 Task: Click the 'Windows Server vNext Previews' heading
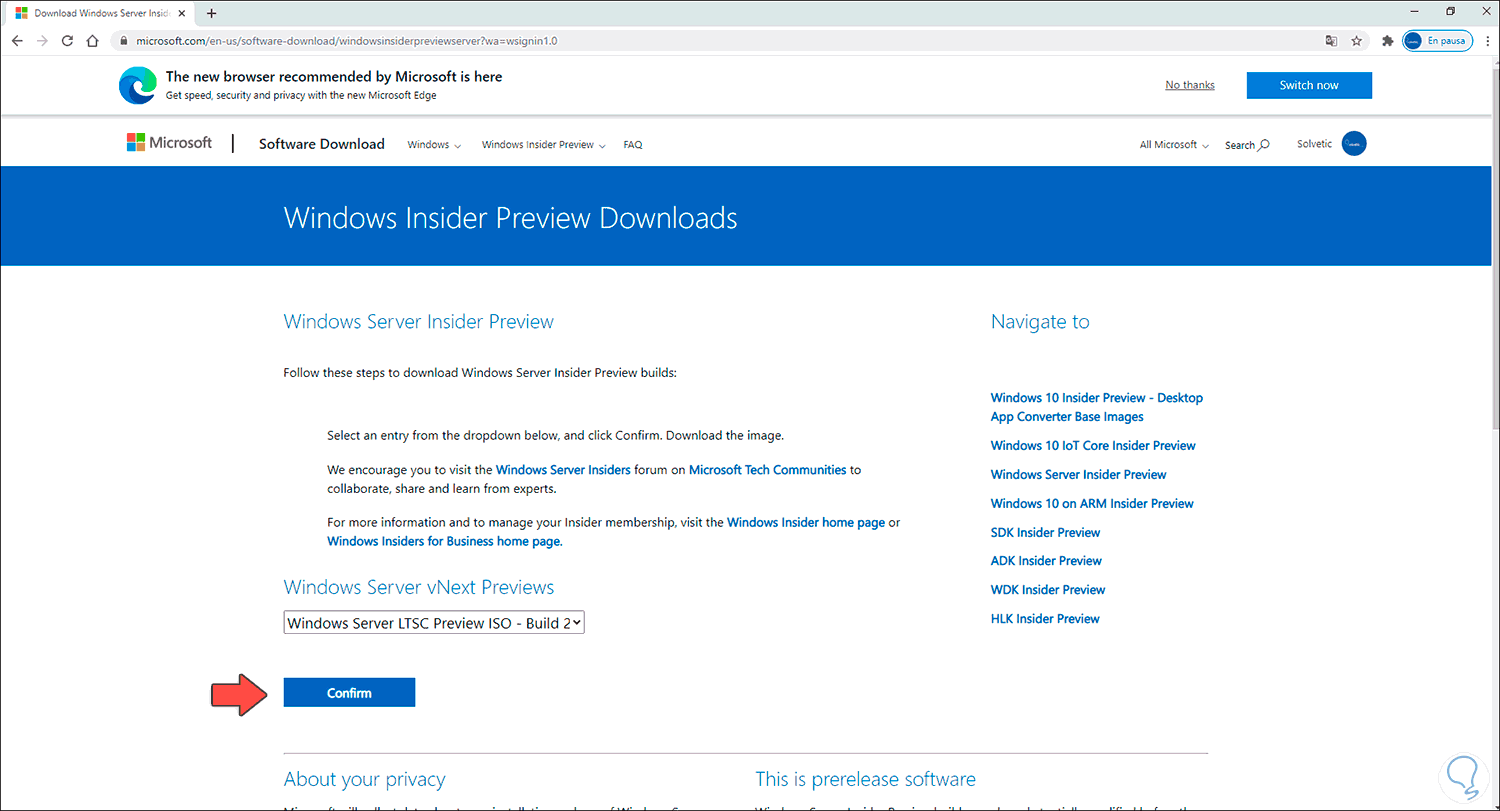click(x=419, y=587)
